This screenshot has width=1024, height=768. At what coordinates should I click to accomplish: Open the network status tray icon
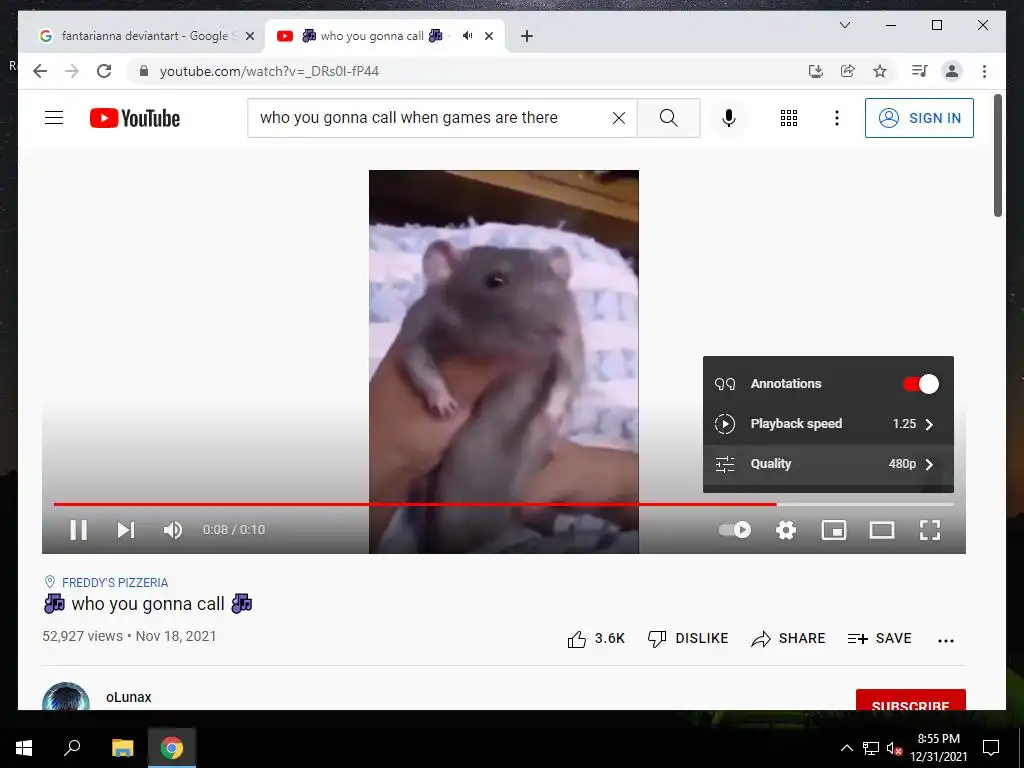coord(870,748)
